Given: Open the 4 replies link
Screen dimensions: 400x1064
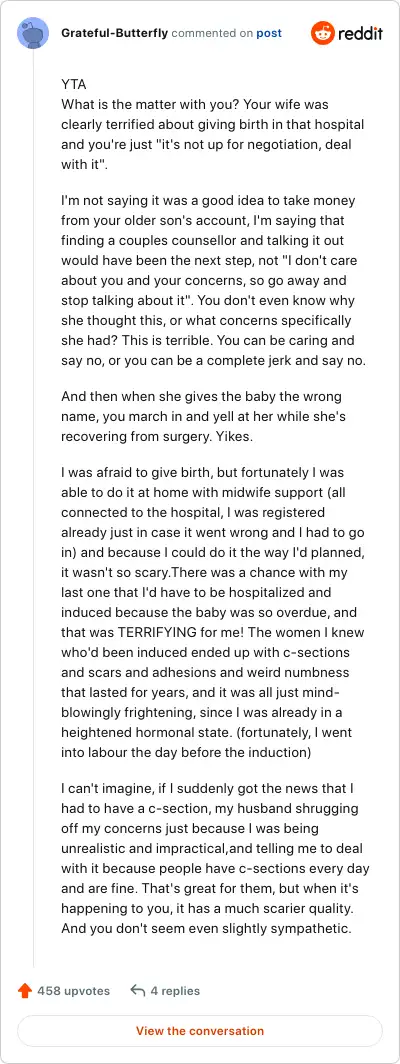Looking at the screenshot, I should [175, 991].
